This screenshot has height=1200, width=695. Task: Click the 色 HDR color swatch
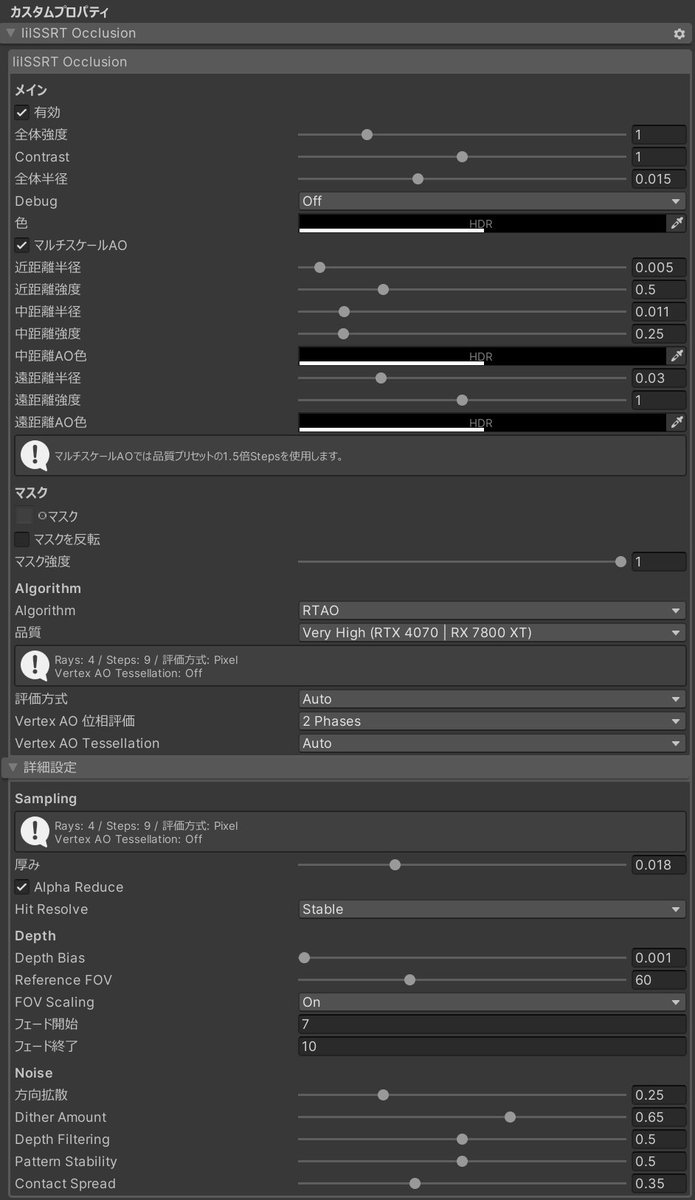(482, 223)
